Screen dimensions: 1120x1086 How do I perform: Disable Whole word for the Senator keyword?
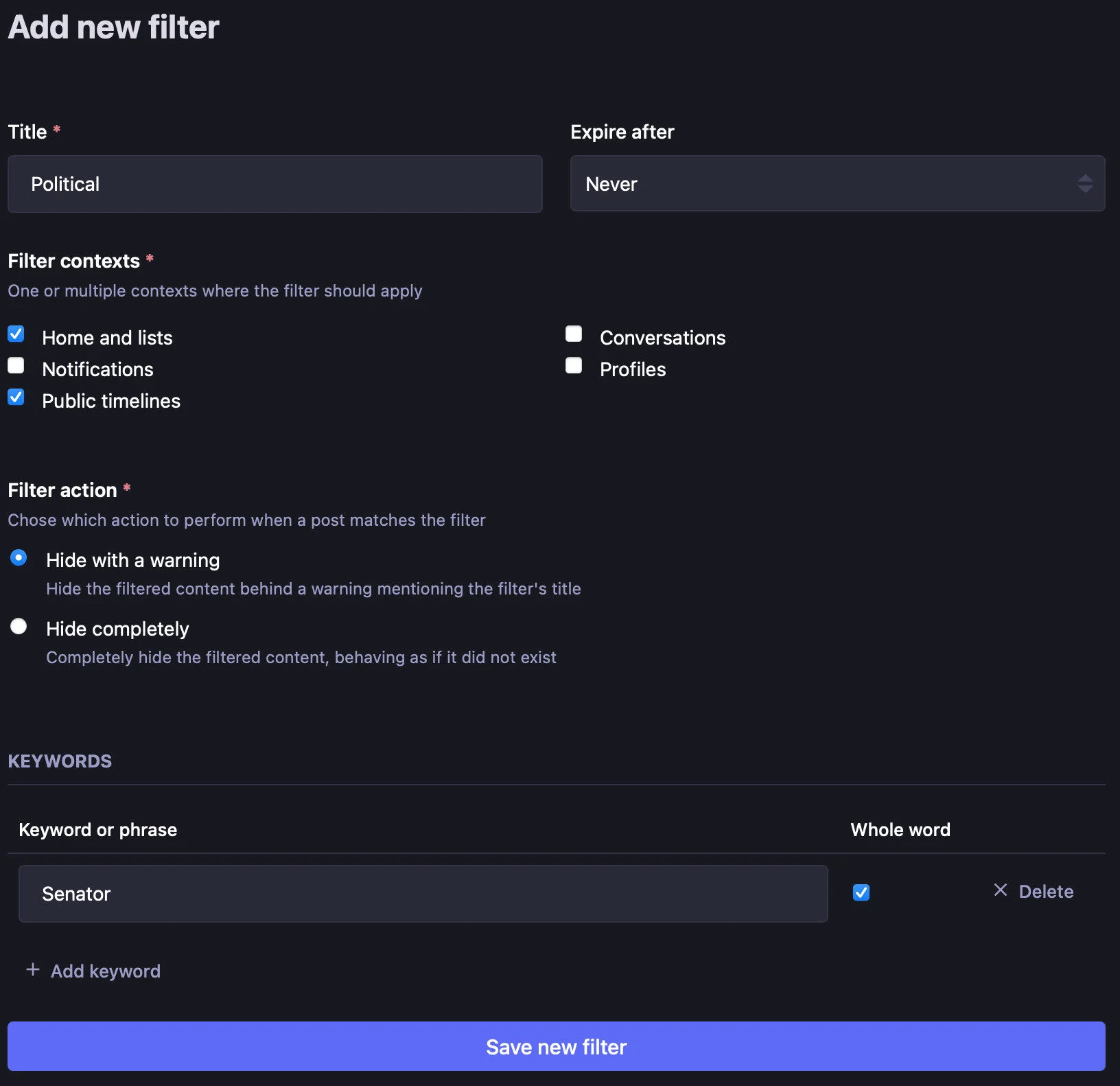[x=861, y=892]
